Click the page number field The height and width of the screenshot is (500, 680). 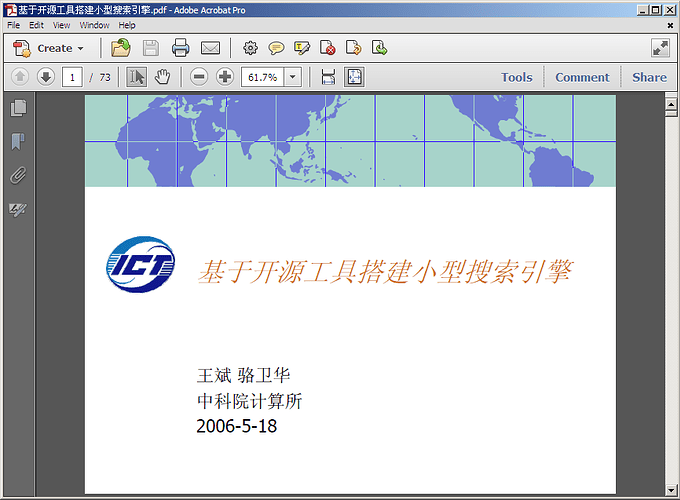tap(72, 77)
